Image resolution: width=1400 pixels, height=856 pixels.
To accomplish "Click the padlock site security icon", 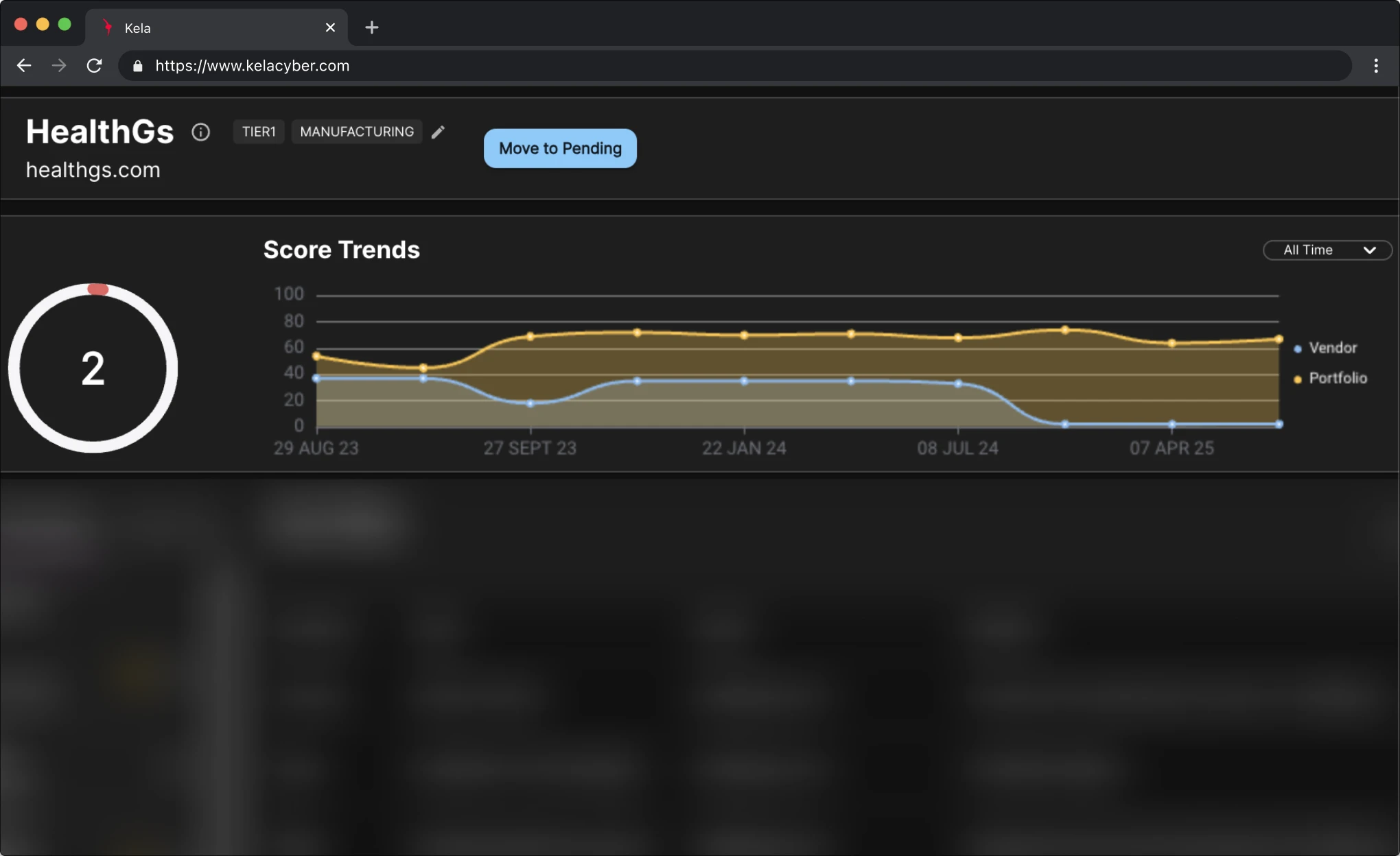I will [x=138, y=66].
